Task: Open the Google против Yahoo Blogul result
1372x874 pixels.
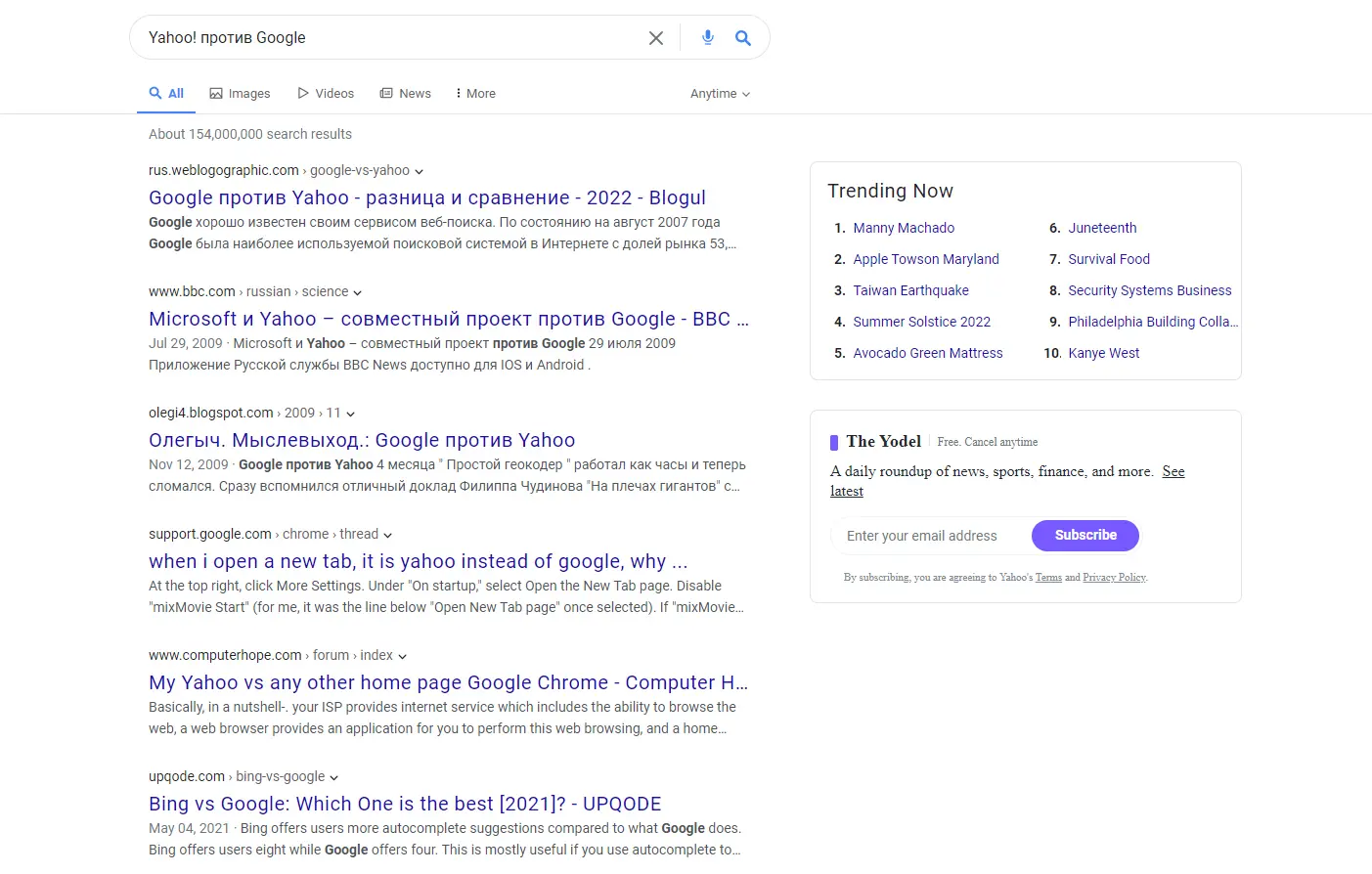Action: (427, 197)
